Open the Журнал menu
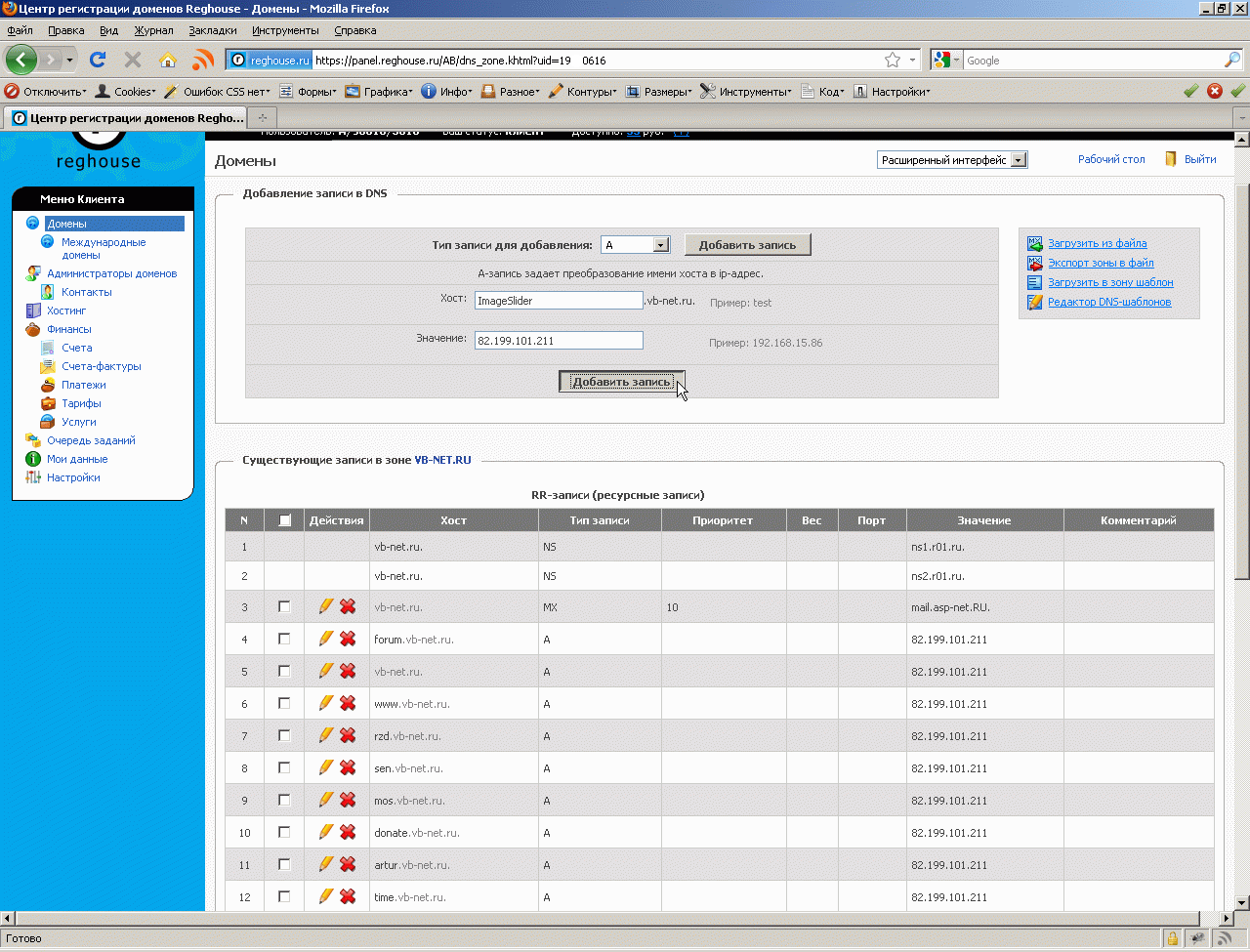 tap(153, 30)
